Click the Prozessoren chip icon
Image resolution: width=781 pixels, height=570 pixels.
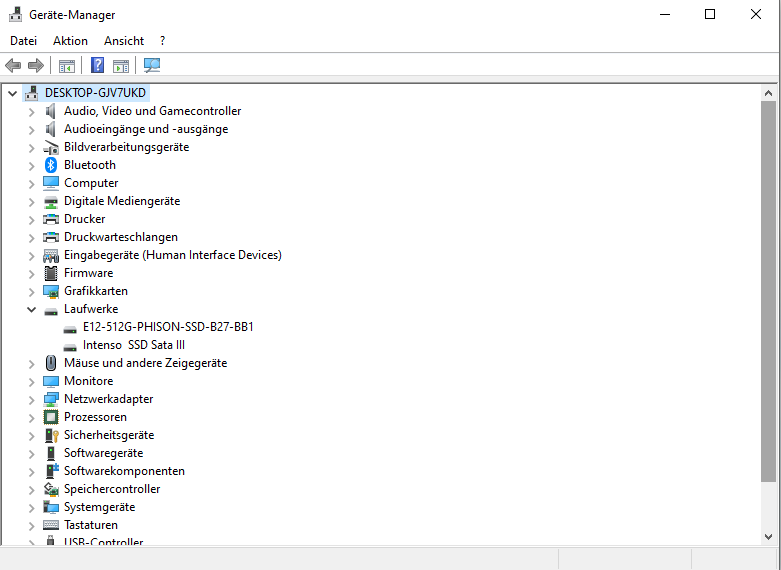[51, 417]
